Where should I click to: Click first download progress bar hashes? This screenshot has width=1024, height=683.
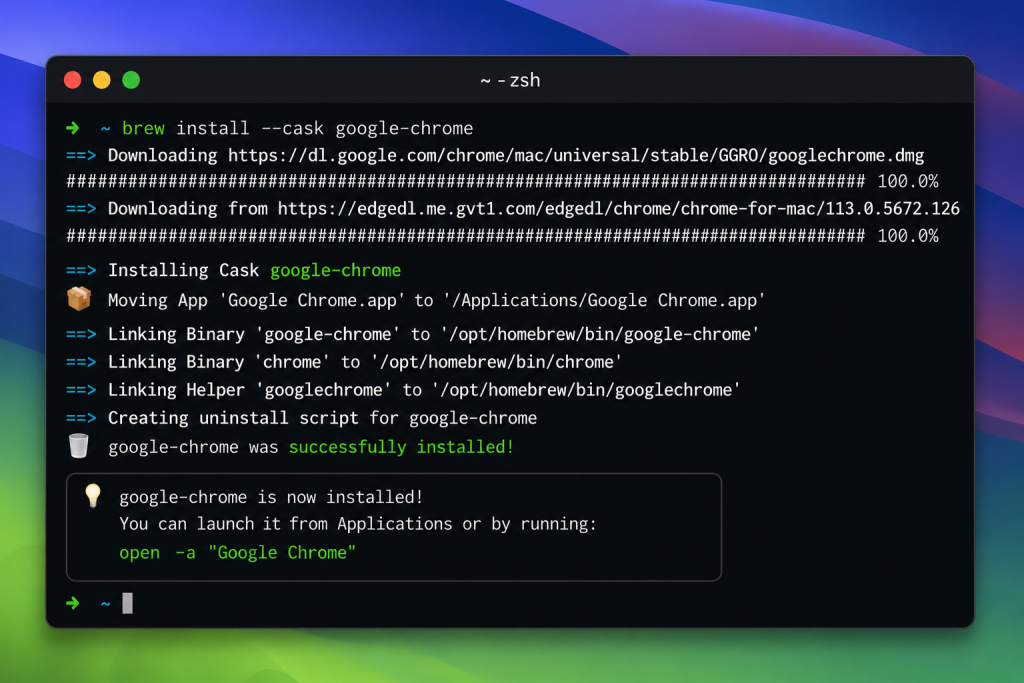[x=466, y=182]
